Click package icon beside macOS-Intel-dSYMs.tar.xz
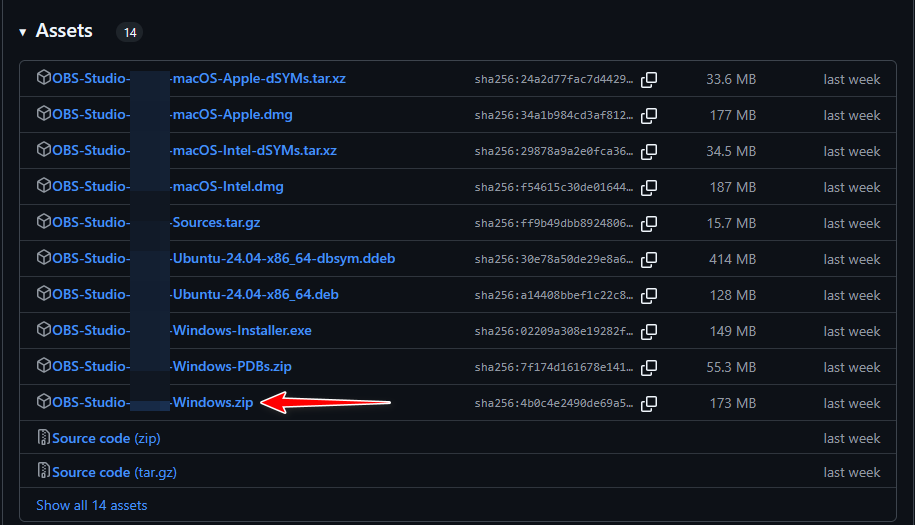 pyautogui.click(x=44, y=150)
